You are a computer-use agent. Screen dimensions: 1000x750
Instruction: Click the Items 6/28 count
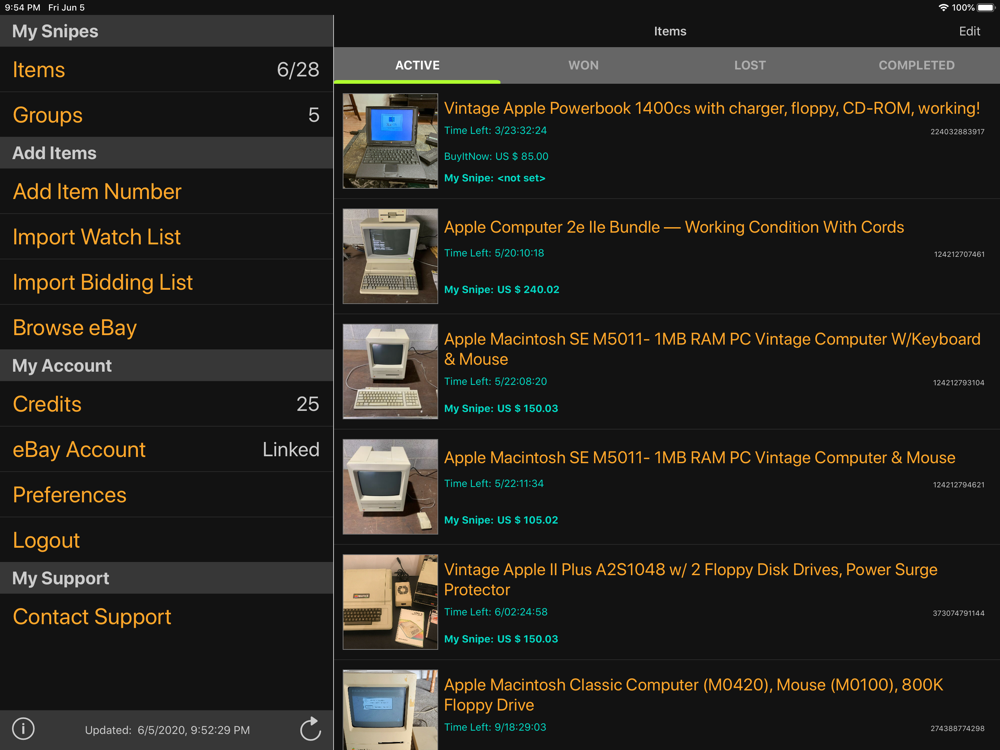click(x=298, y=70)
